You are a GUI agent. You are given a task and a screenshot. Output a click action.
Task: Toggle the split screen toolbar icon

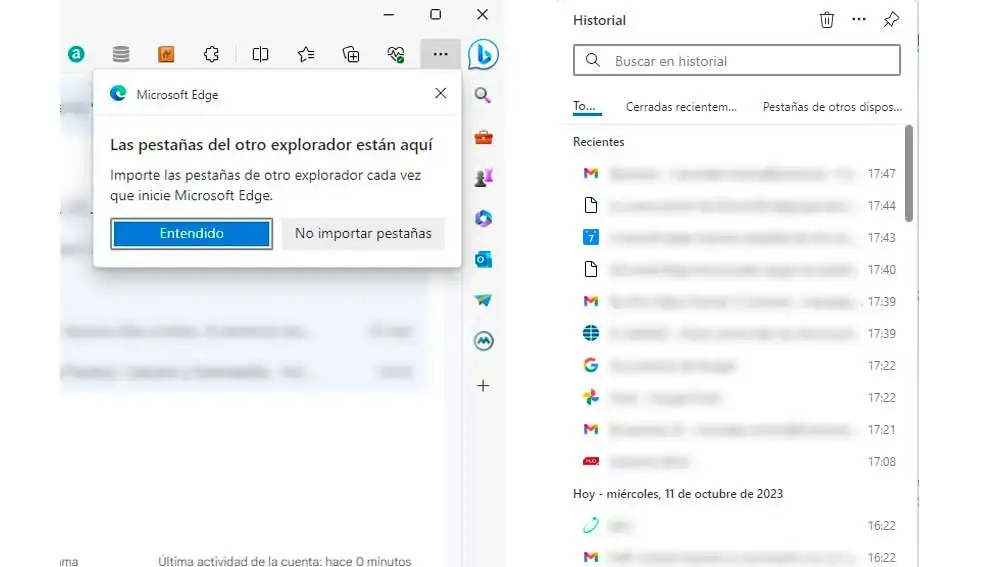[260, 54]
